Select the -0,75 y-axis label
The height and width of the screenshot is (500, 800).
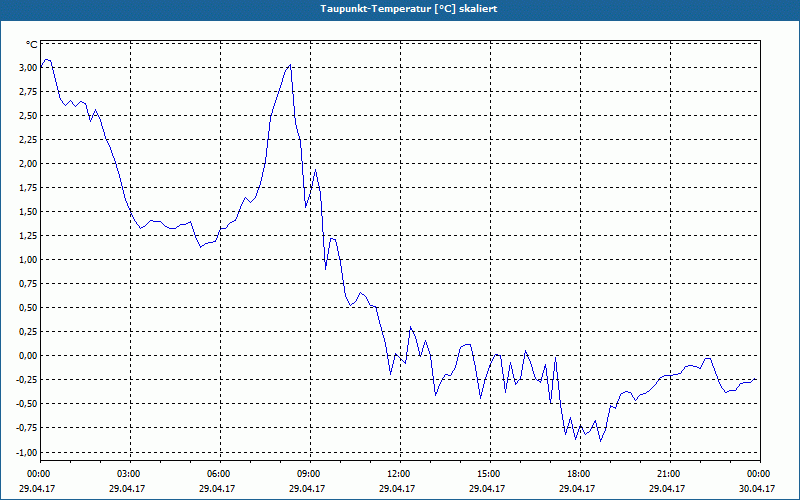point(27,427)
